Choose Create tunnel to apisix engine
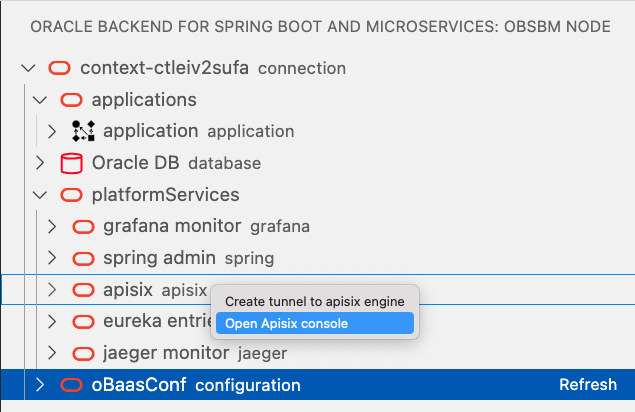The height and width of the screenshot is (412, 635). pos(314,301)
